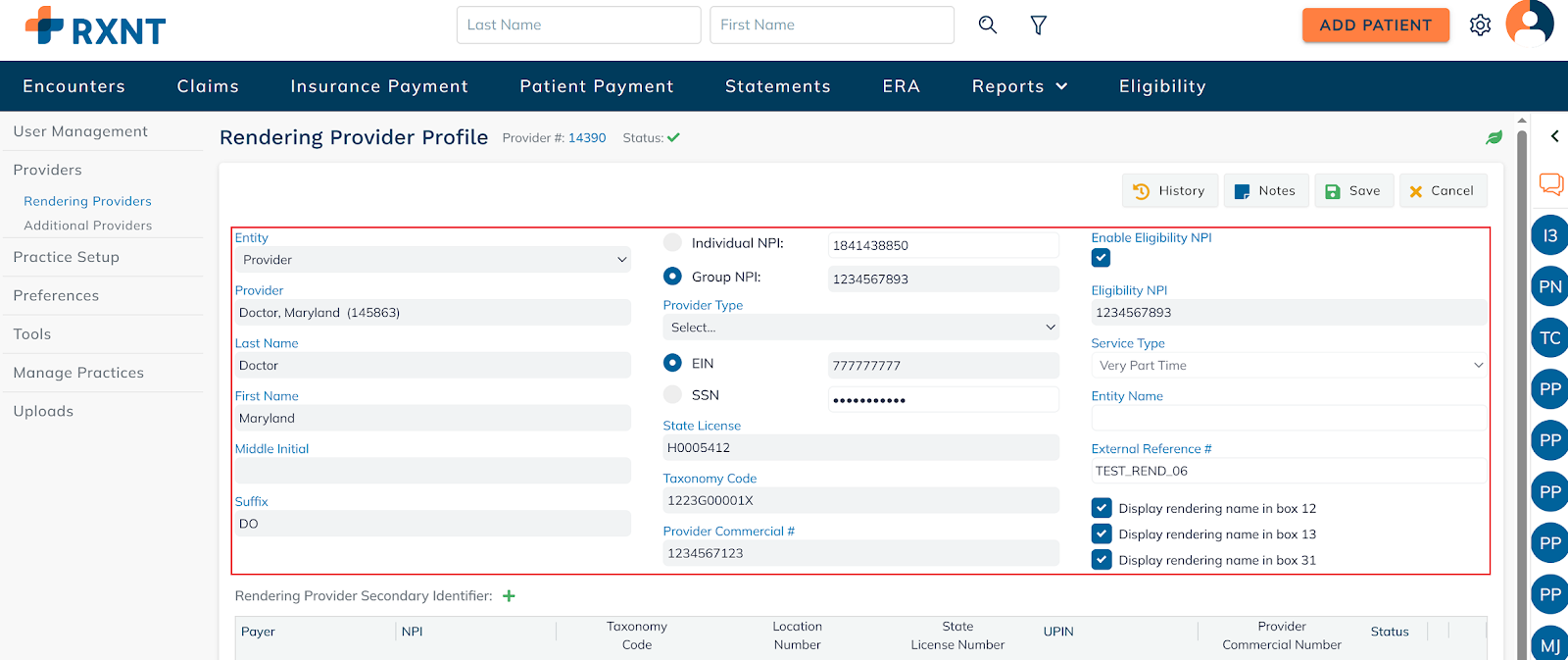Screen dimensions: 1568x660
Task: Uncheck Enable Eligibility NPI checkbox
Action: [x=1101, y=258]
